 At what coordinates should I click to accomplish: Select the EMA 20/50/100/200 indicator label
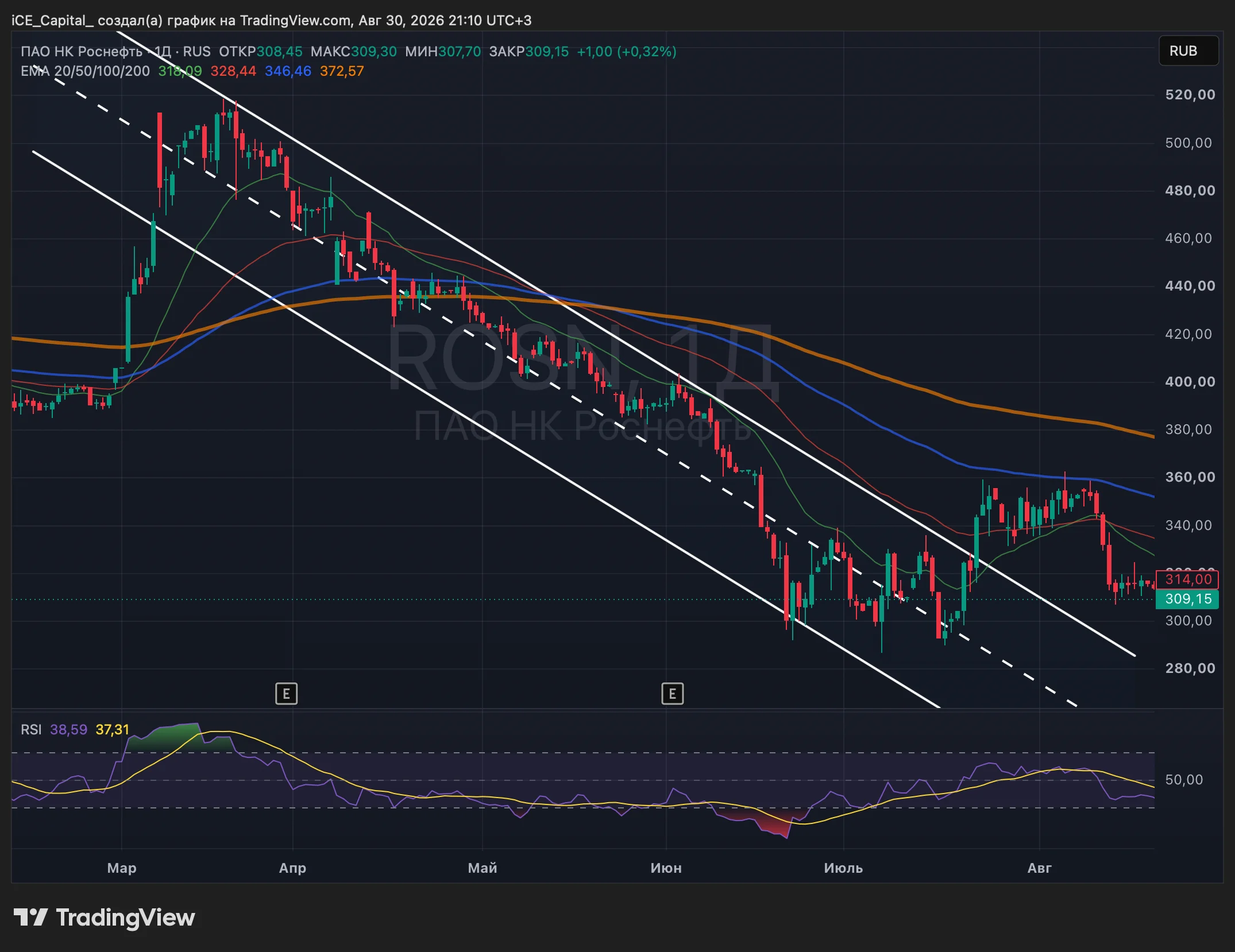(85, 71)
